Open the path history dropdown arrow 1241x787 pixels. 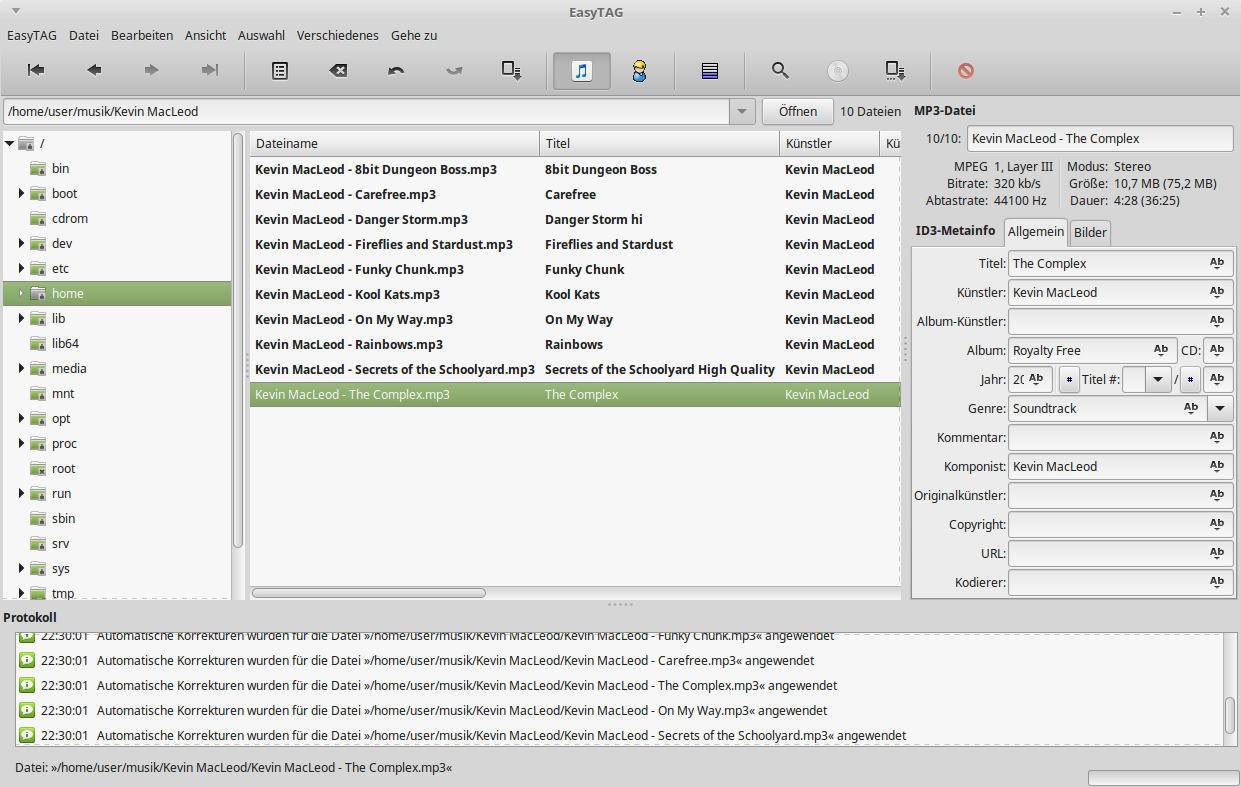[742, 112]
